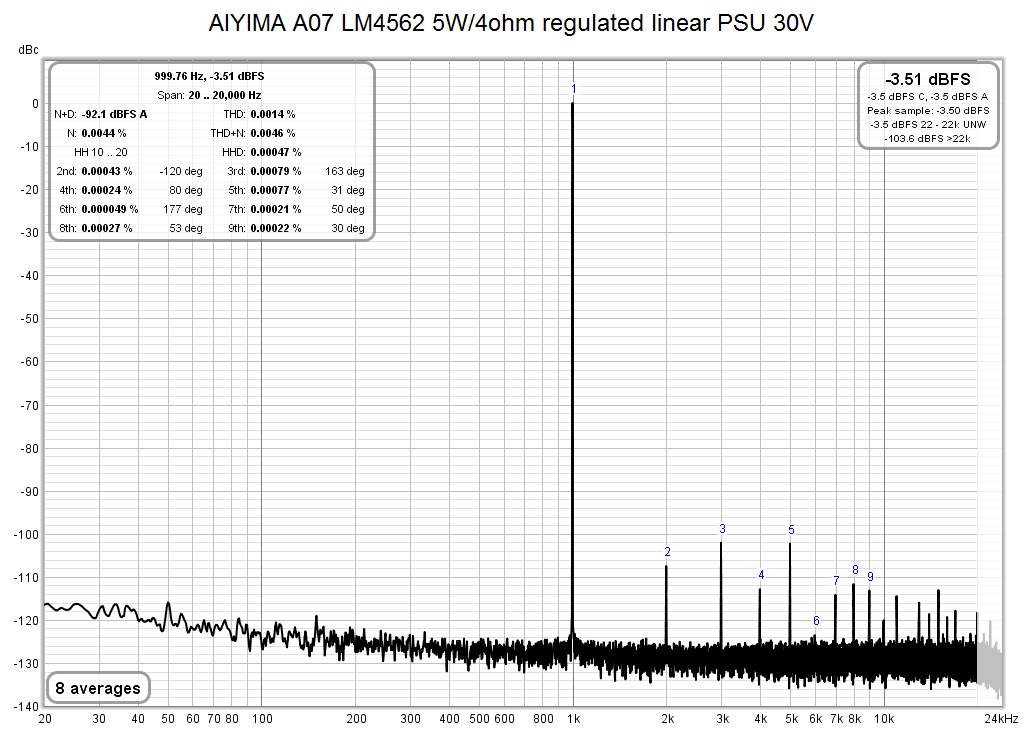Click the -140 tick label on level axis
The height and width of the screenshot is (730, 1024).
[27, 706]
